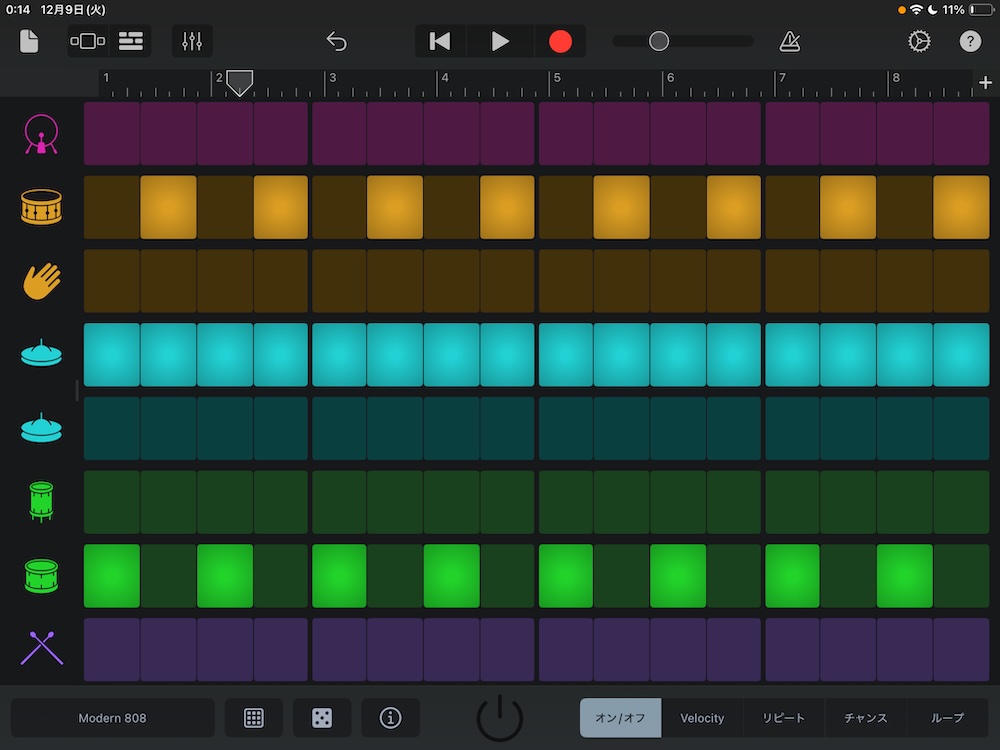Select the チャンス tab

coord(864,717)
